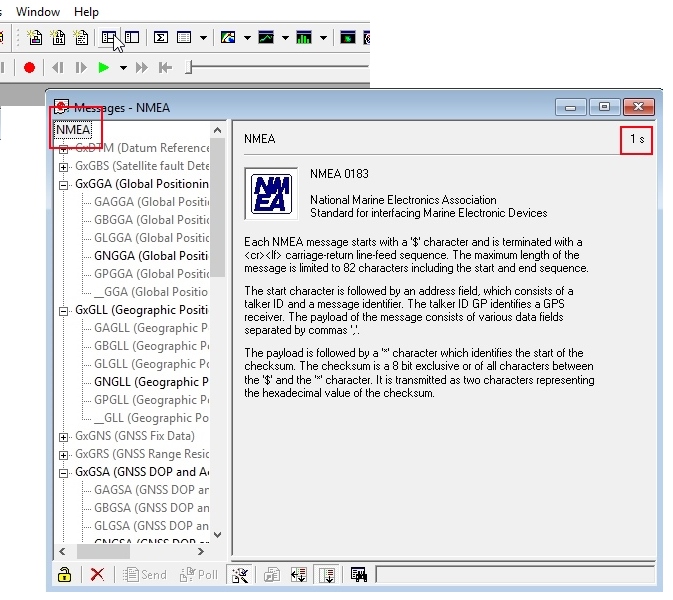Open the Chart View dropdown arrow
This screenshot has height=600, width=673.
[x=285, y=38]
